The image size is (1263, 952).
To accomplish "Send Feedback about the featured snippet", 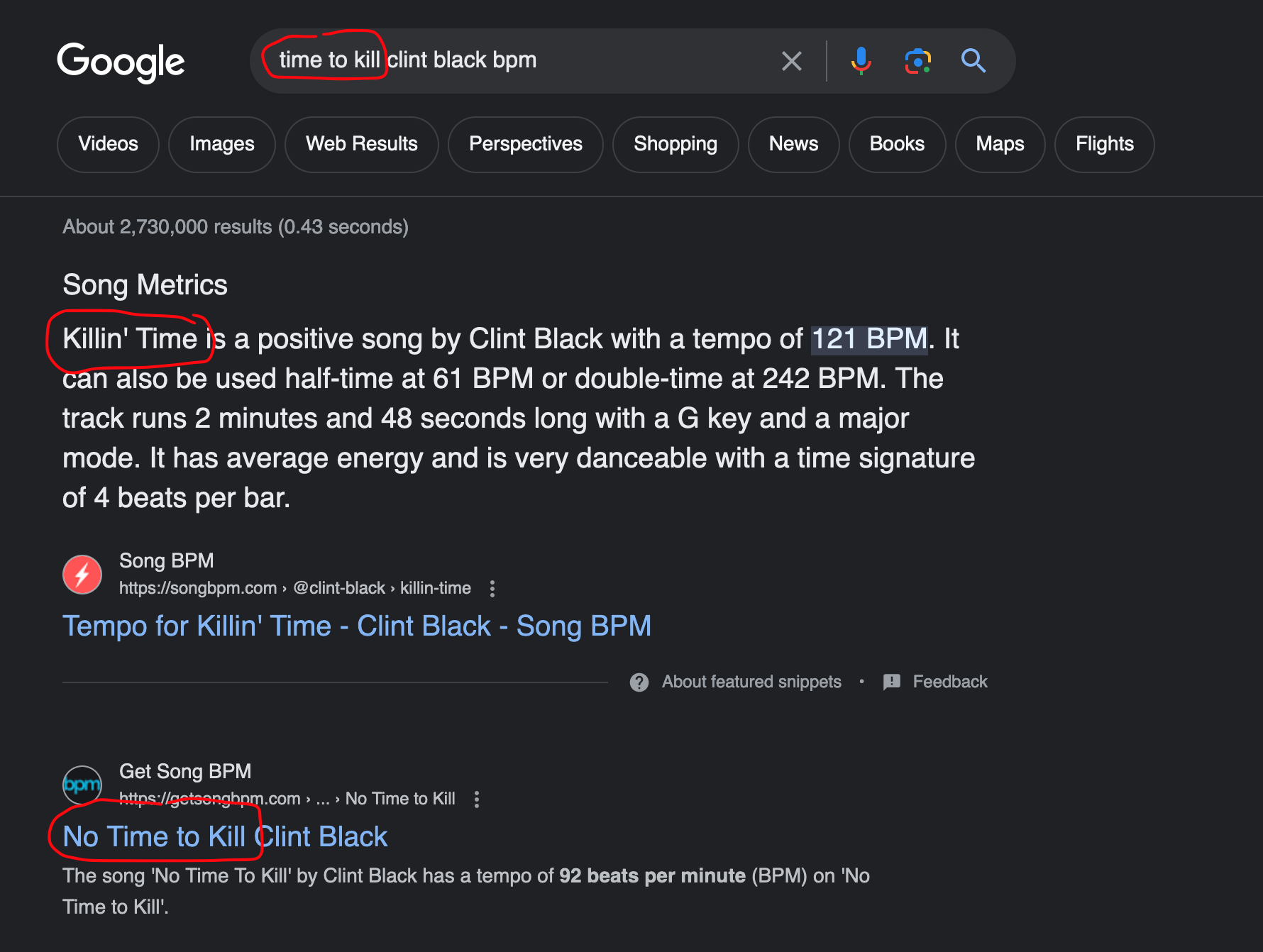I will click(x=936, y=682).
